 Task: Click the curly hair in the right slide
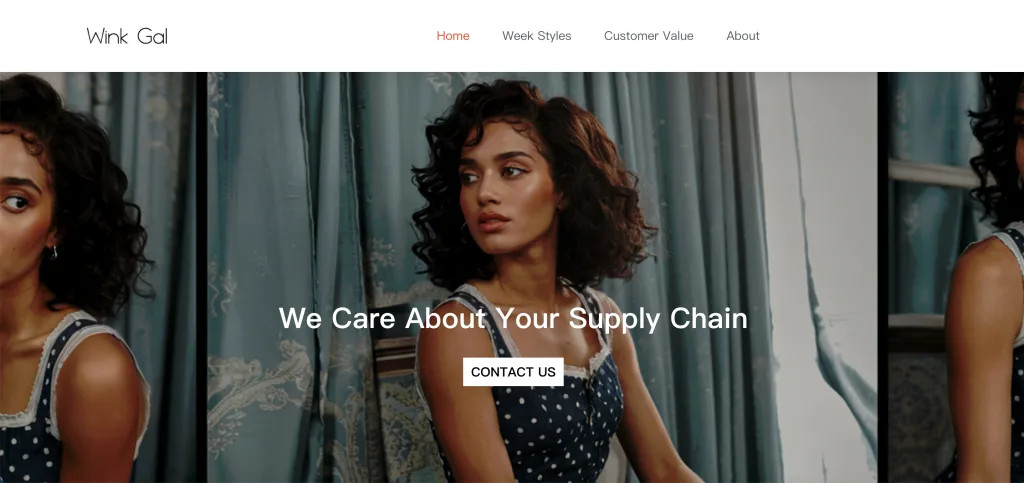(999, 144)
